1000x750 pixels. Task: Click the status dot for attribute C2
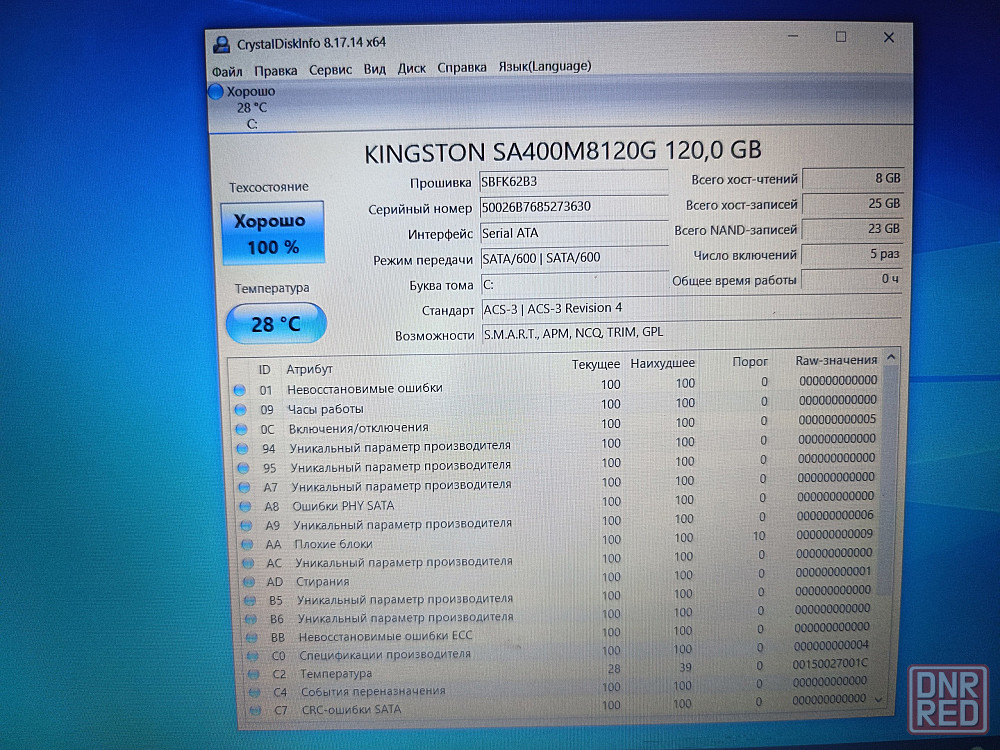click(254, 673)
